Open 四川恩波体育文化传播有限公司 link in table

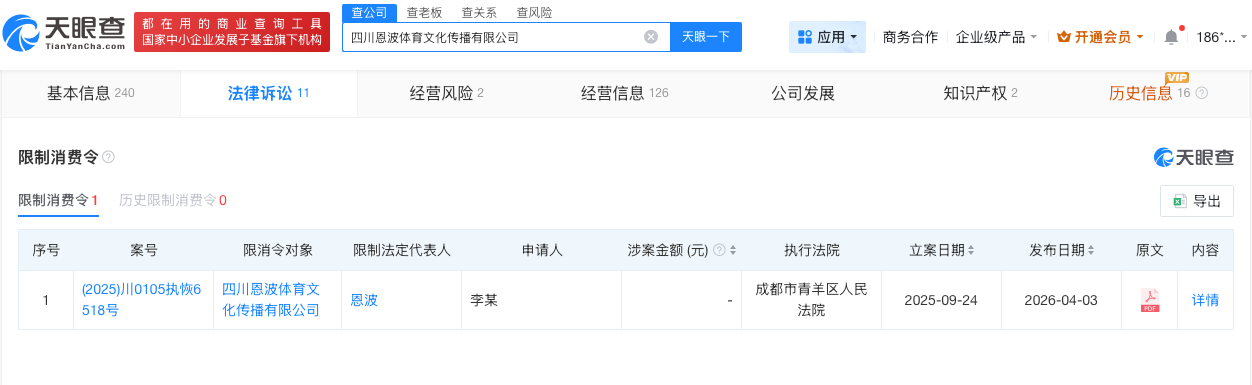pyautogui.click(x=270, y=300)
